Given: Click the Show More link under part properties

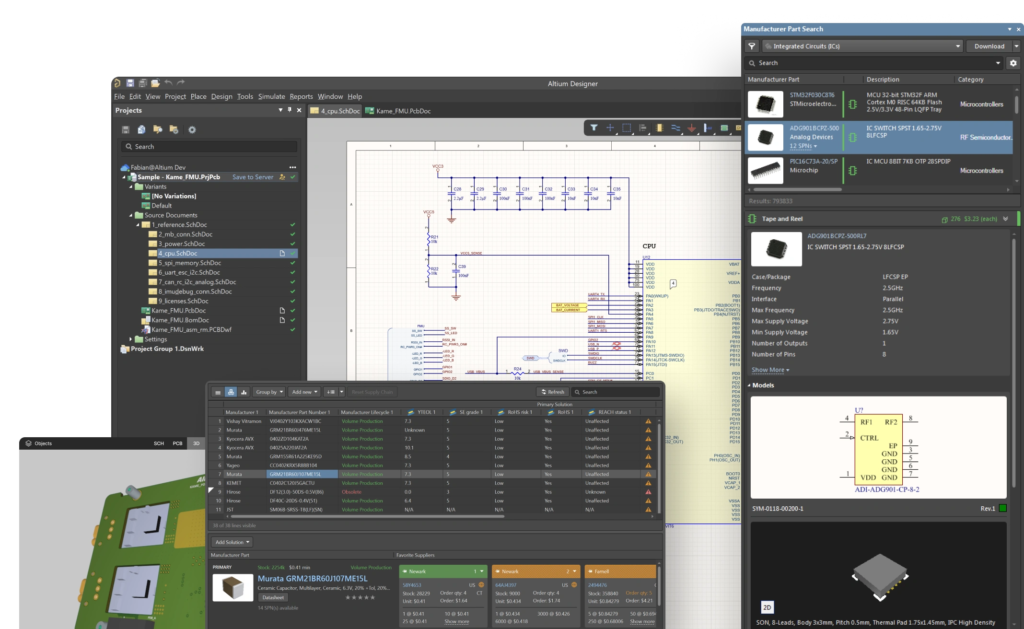Looking at the screenshot, I should tap(770, 370).
